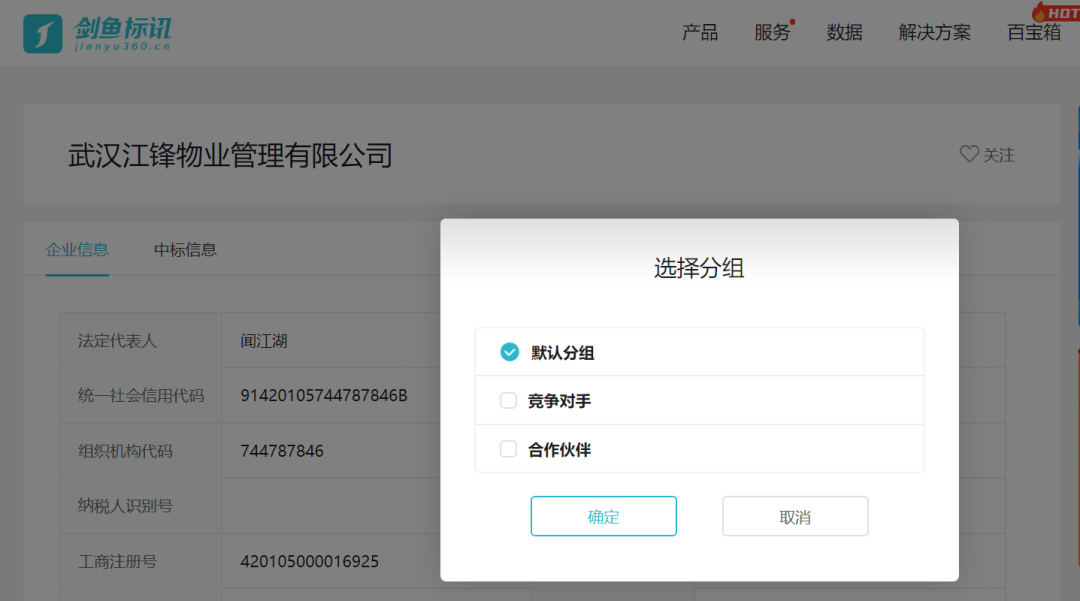Enable the 合作伙伴 checkbox
Screen dimensions: 1080x601
click(508, 449)
